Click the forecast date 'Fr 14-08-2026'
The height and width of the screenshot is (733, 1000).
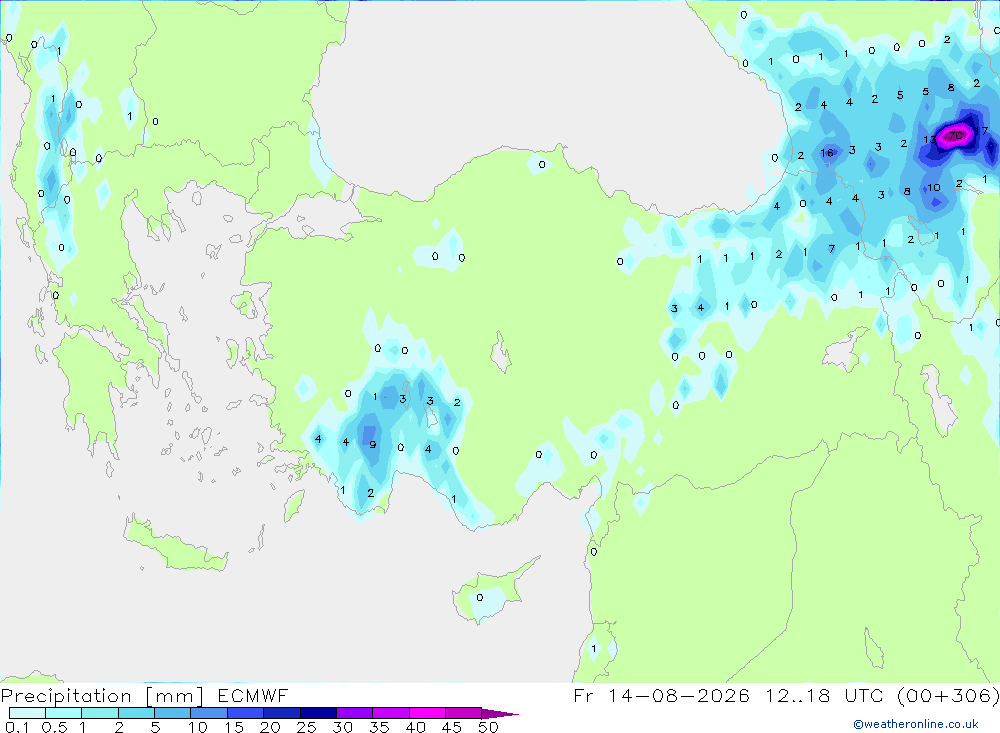661,695
